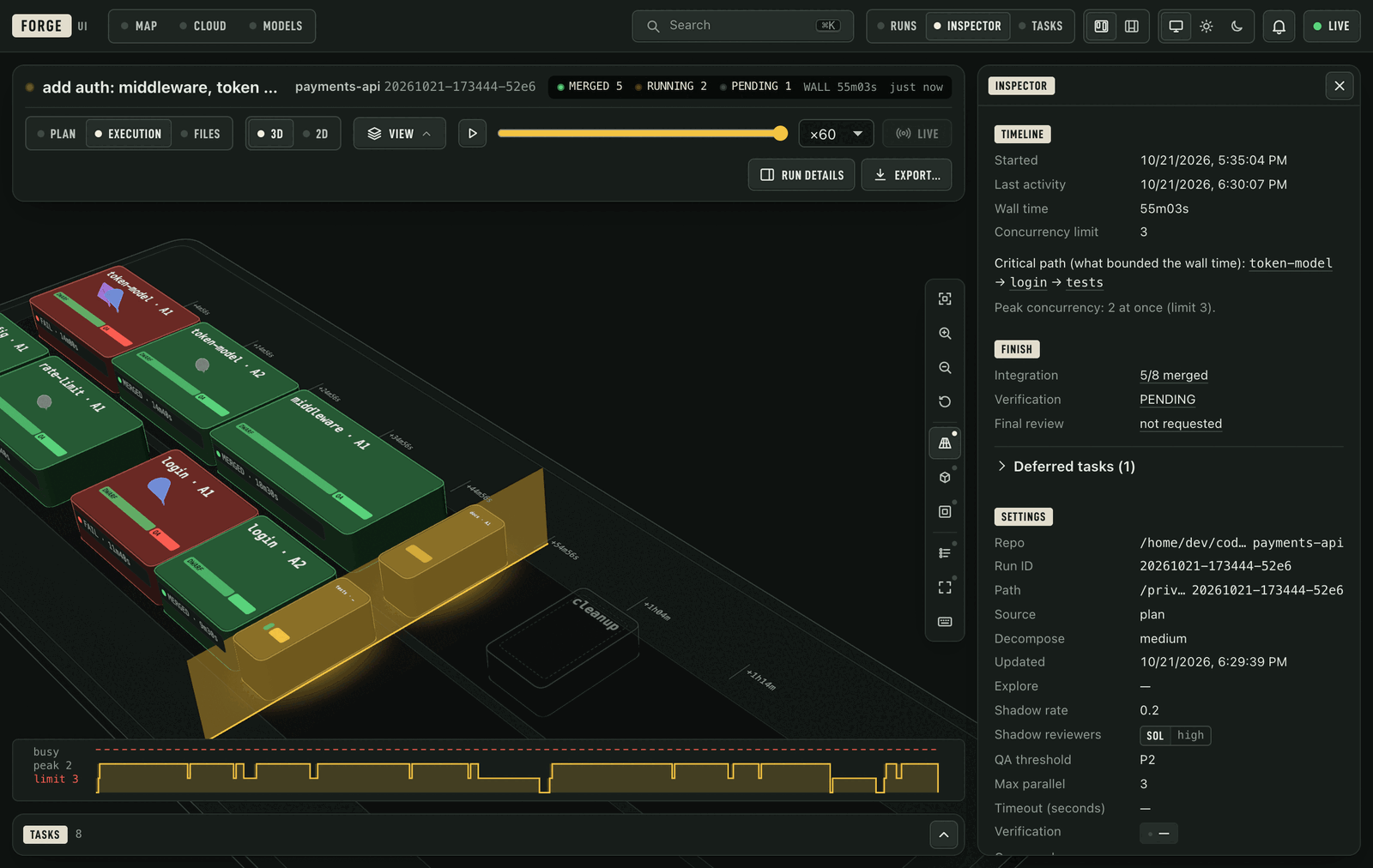Switch to the top-bar TASKS tab
Screen dimensions: 1373x868
click(1040, 27)
